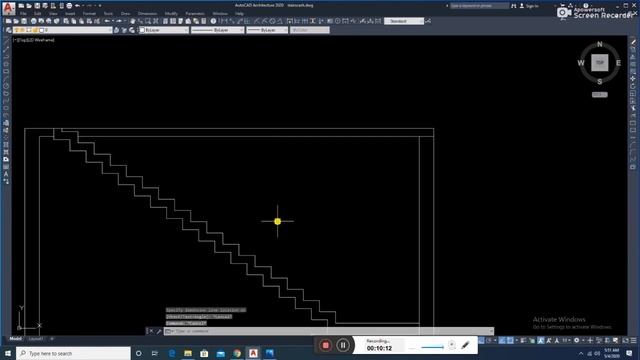Toggle the first blue status bar mode button
The image size is (640, 360).
coord(482,340)
